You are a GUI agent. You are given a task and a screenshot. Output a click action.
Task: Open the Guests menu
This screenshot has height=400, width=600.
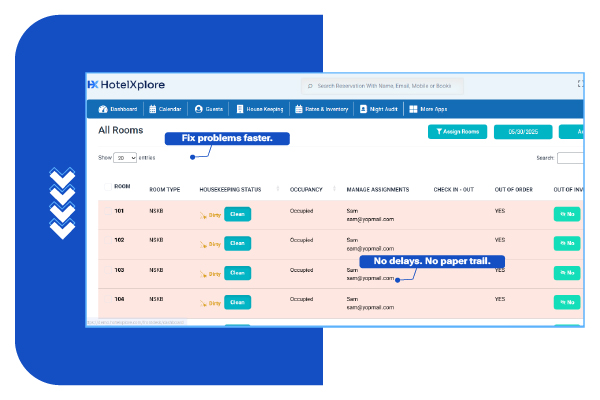point(209,109)
